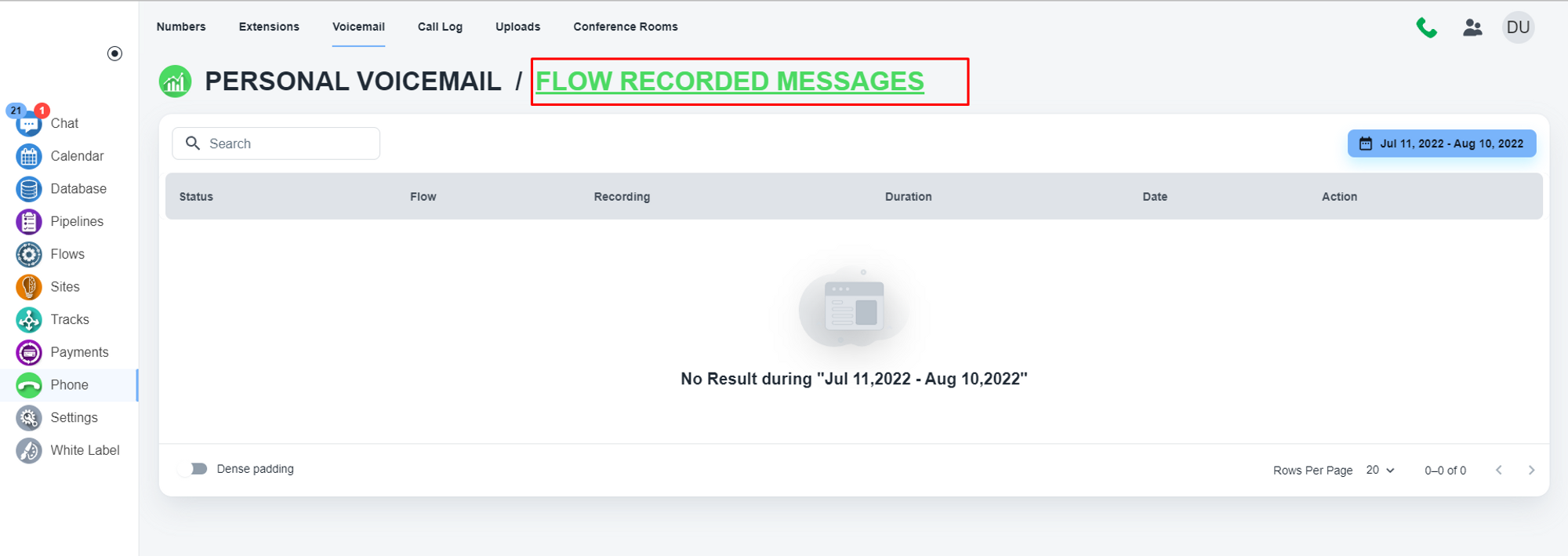Open Pipelines from the sidebar icon
The image size is (1568, 556).
point(29,222)
